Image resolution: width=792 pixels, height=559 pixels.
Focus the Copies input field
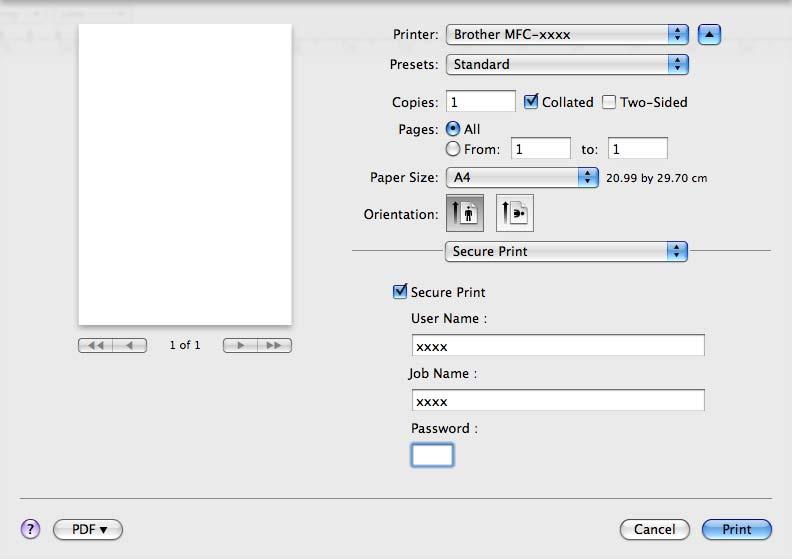(x=481, y=101)
